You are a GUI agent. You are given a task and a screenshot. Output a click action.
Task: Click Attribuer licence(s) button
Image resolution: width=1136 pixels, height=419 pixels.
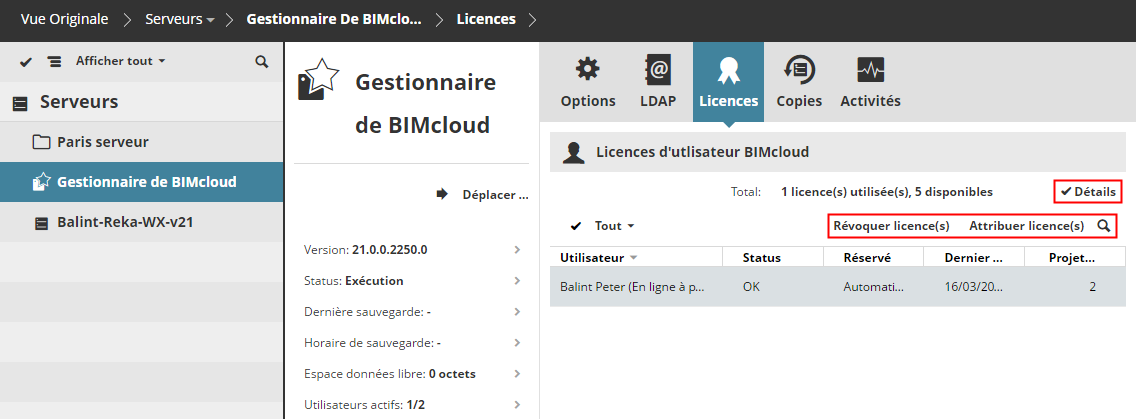(x=1027, y=226)
